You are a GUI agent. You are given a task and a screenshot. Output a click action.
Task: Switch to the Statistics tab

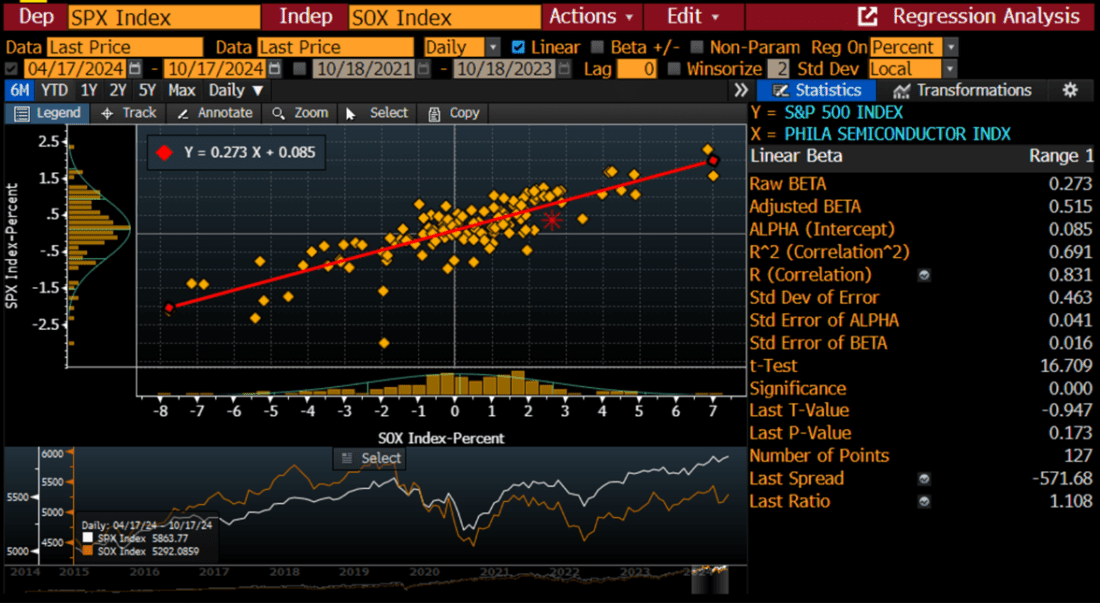click(817, 90)
